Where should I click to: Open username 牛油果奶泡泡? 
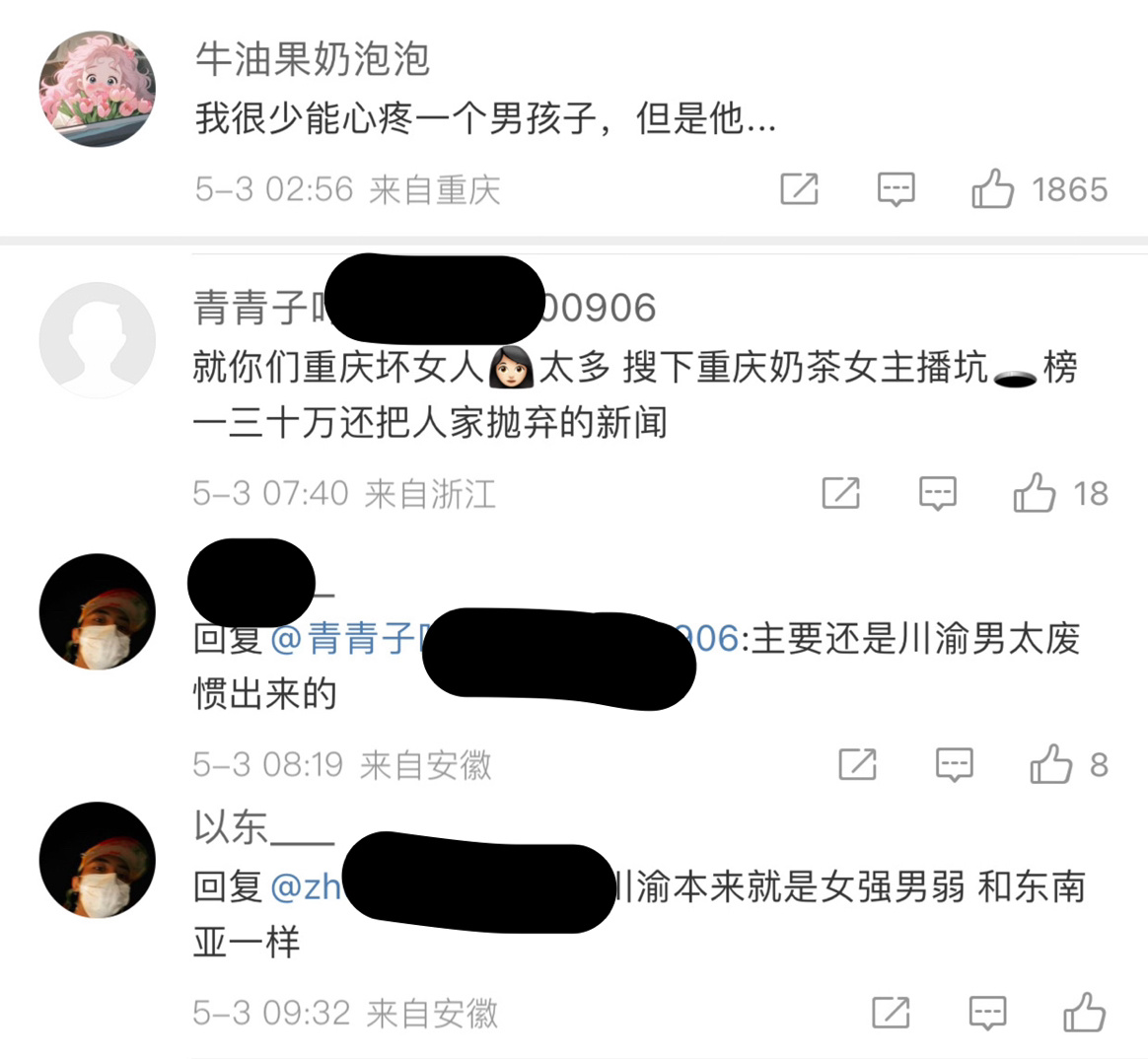pos(312,59)
